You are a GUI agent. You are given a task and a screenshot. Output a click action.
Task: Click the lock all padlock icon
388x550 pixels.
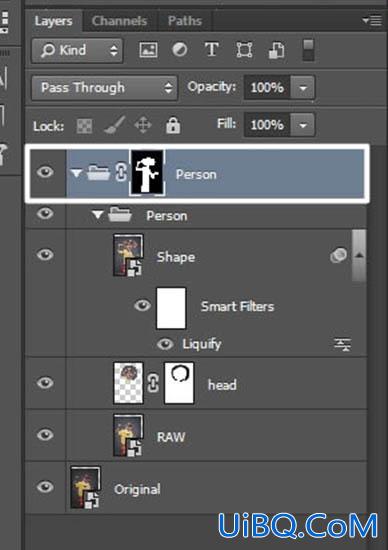click(173, 125)
